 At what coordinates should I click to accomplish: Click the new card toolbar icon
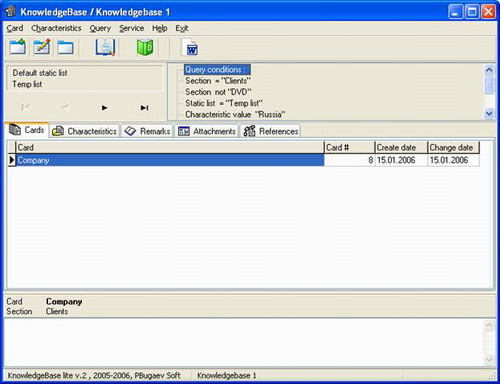[18, 47]
